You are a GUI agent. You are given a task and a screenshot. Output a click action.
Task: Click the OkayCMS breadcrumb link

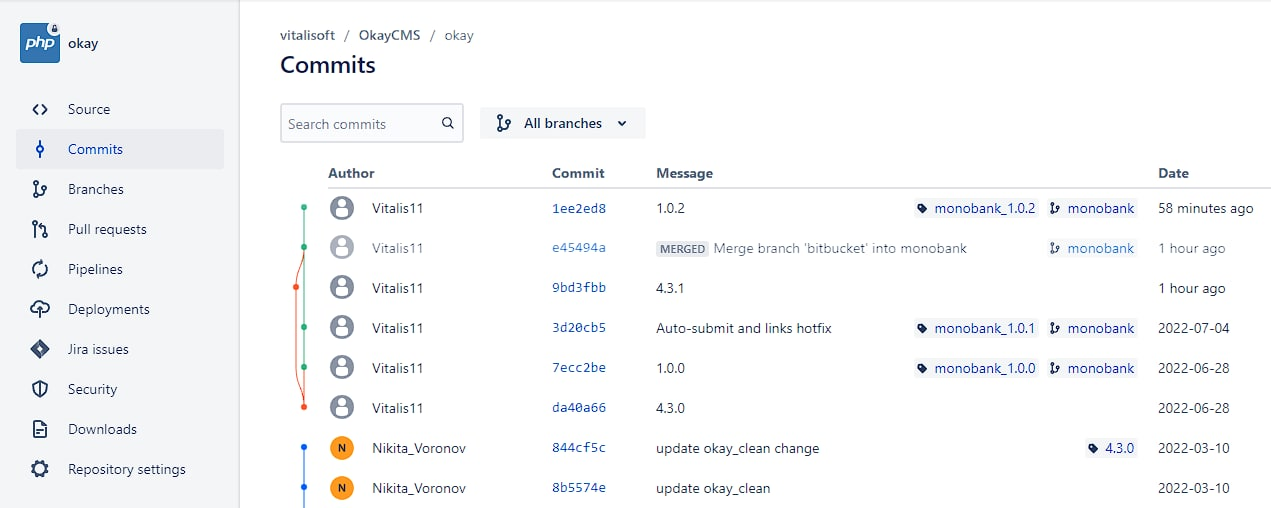tap(388, 35)
